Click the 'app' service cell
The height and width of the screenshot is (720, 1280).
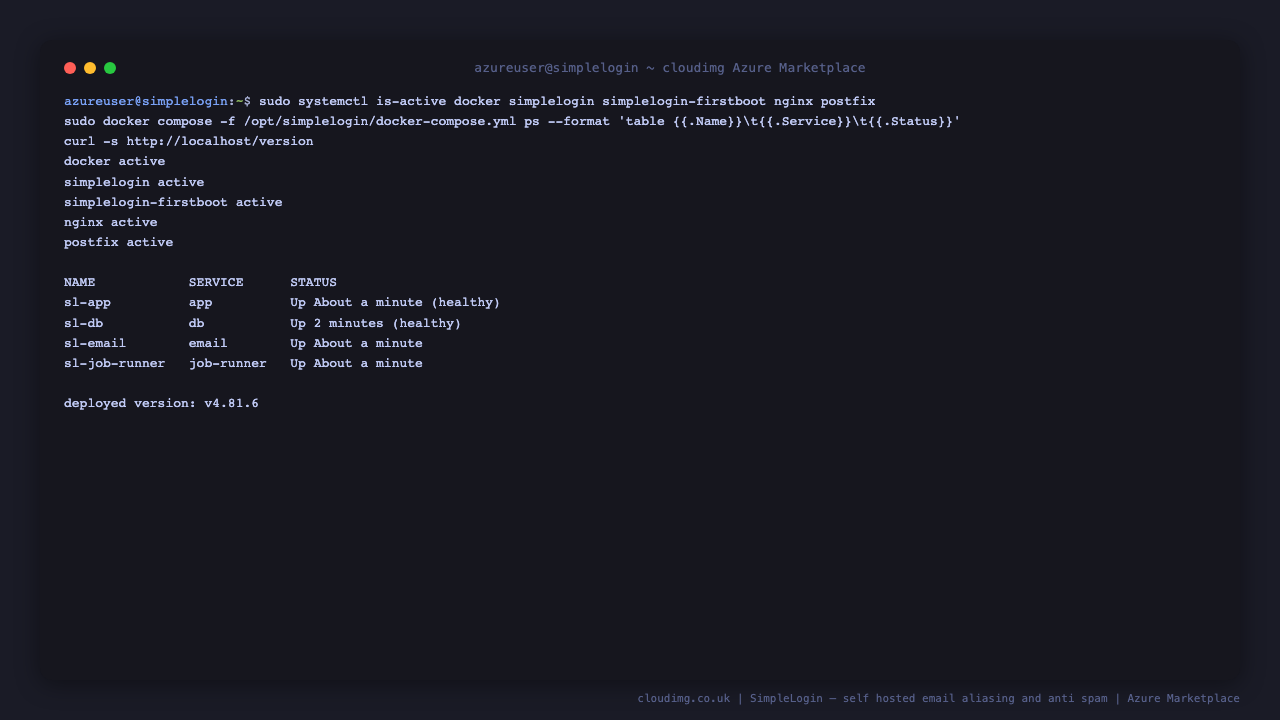click(201, 302)
